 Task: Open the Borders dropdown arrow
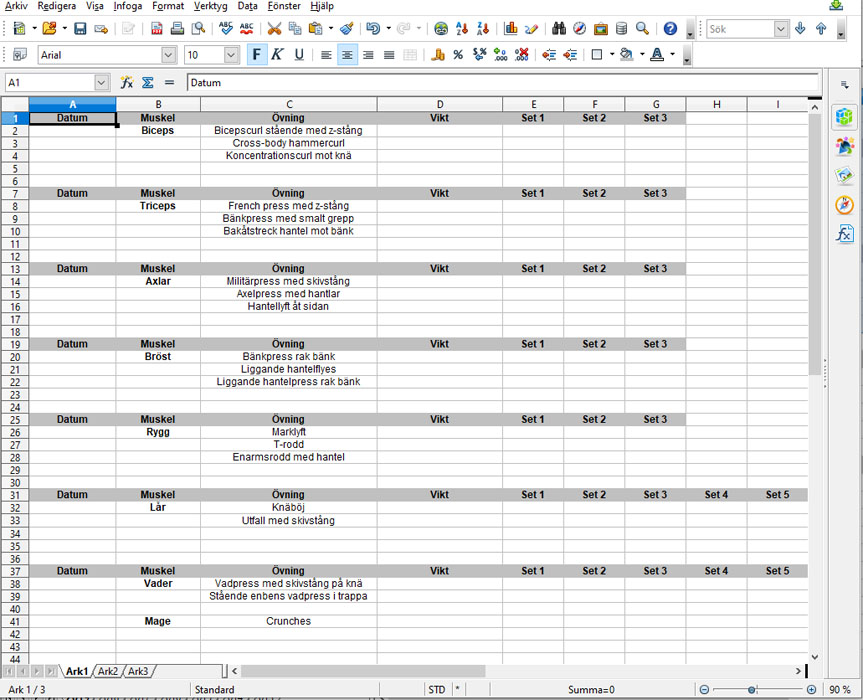click(612, 54)
